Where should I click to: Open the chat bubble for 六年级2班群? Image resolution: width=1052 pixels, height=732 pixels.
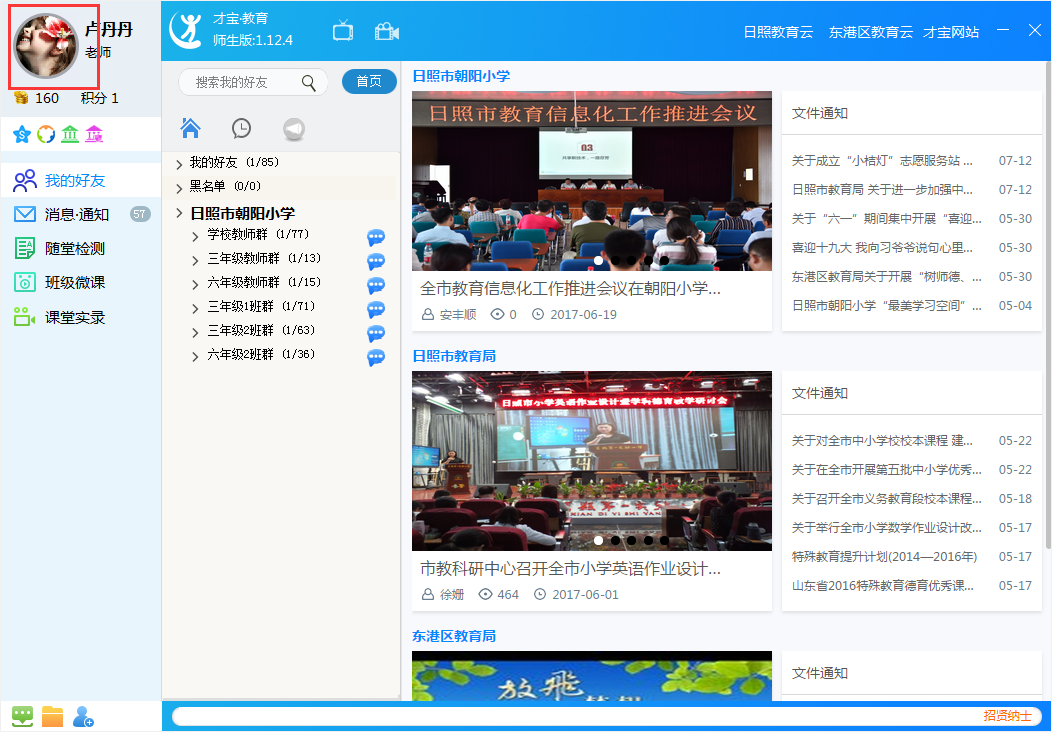376,357
